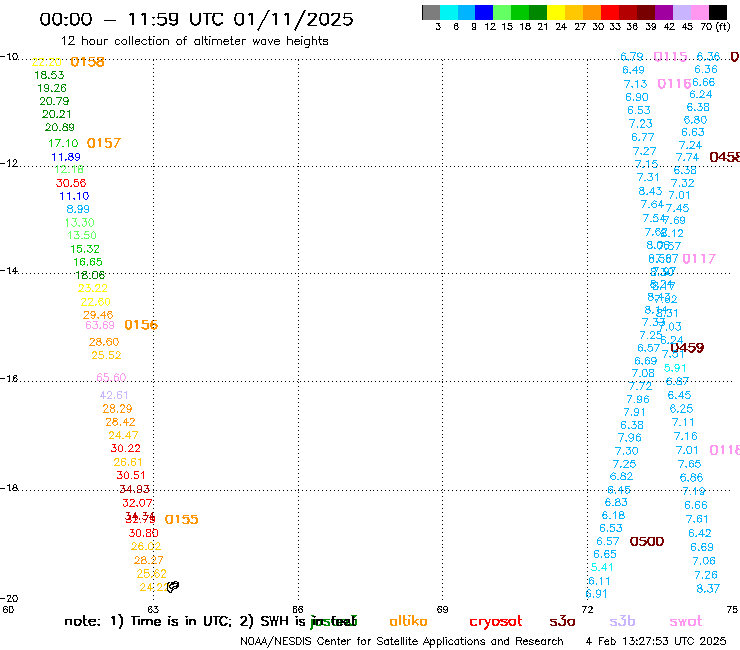Click red wave height value 30.22
The height and width of the screenshot is (650, 740).
click(126, 448)
